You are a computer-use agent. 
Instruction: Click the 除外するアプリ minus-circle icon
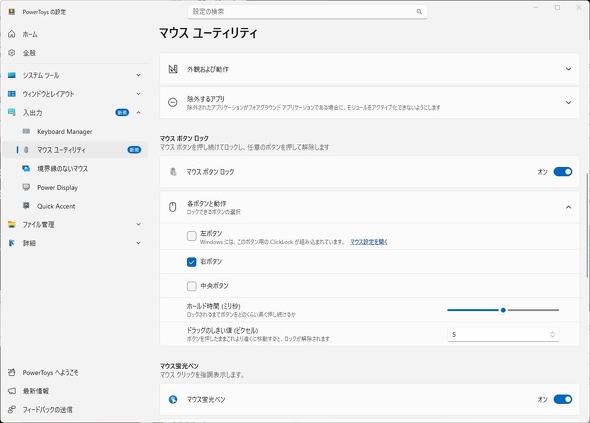pos(173,102)
